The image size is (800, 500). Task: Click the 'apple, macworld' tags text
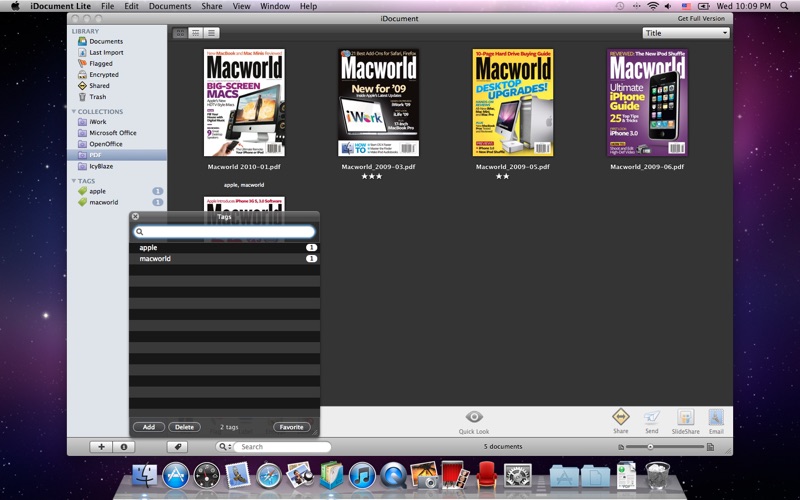point(244,185)
